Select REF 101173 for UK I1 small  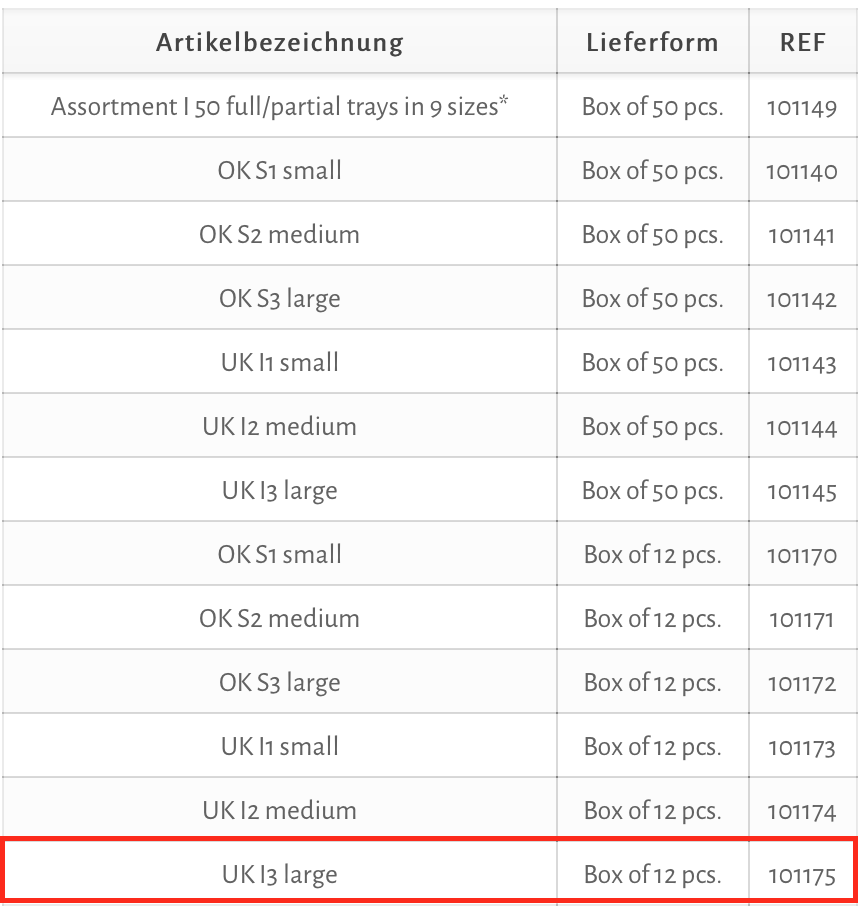pos(801,748)
